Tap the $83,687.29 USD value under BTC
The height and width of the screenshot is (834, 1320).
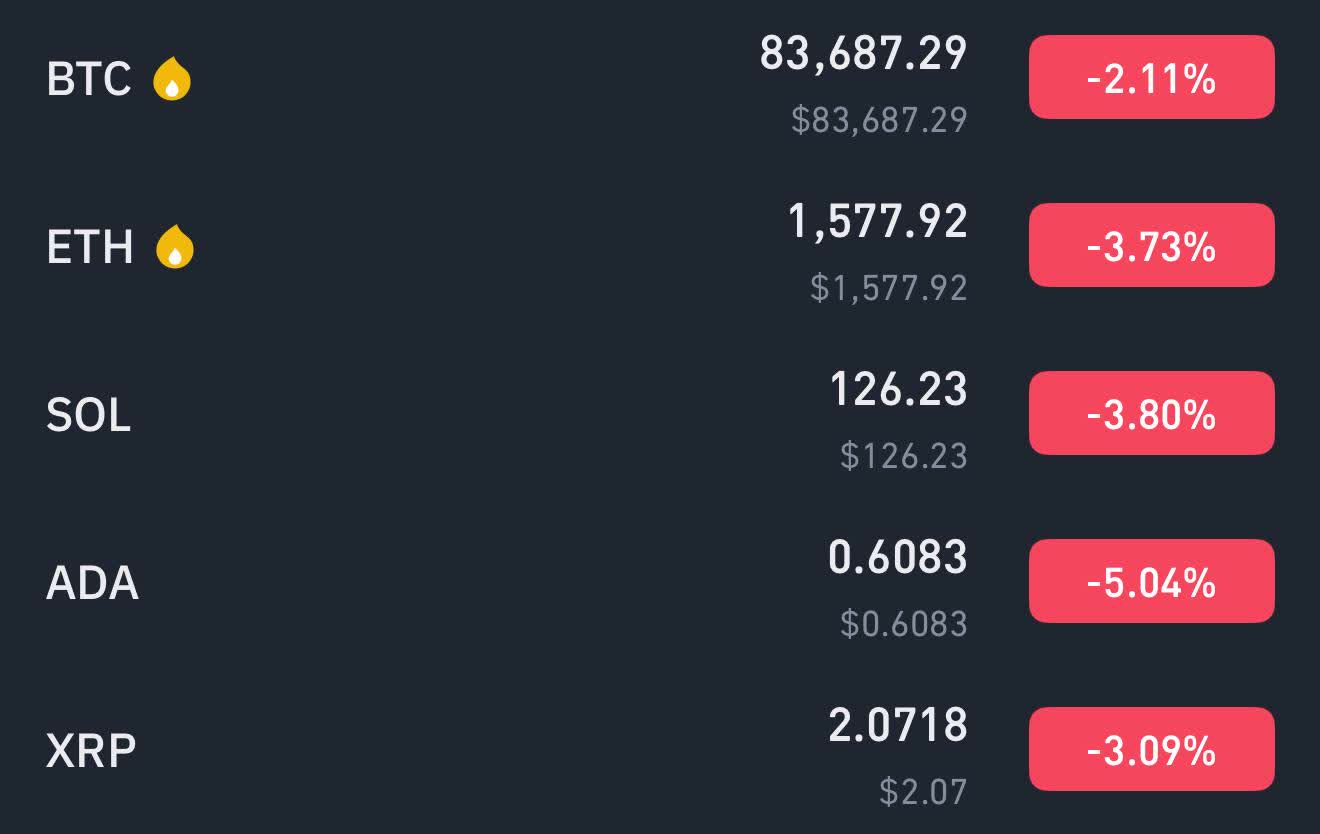pyautogui.click(x=880, y=120)
